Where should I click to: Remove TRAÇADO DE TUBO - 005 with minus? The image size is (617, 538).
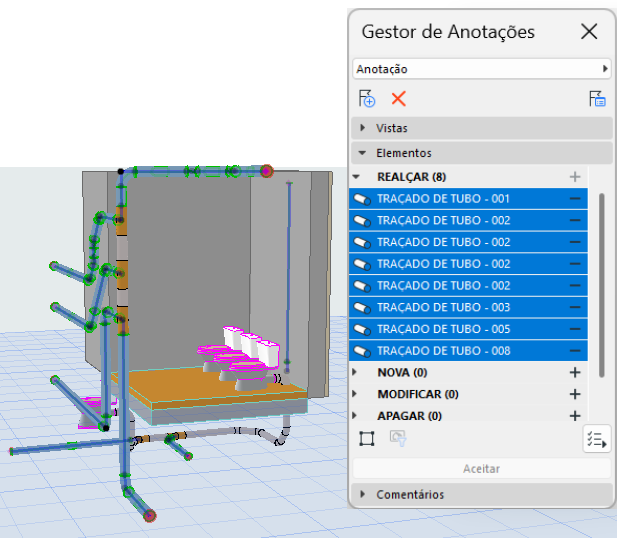tap(575, 329)
